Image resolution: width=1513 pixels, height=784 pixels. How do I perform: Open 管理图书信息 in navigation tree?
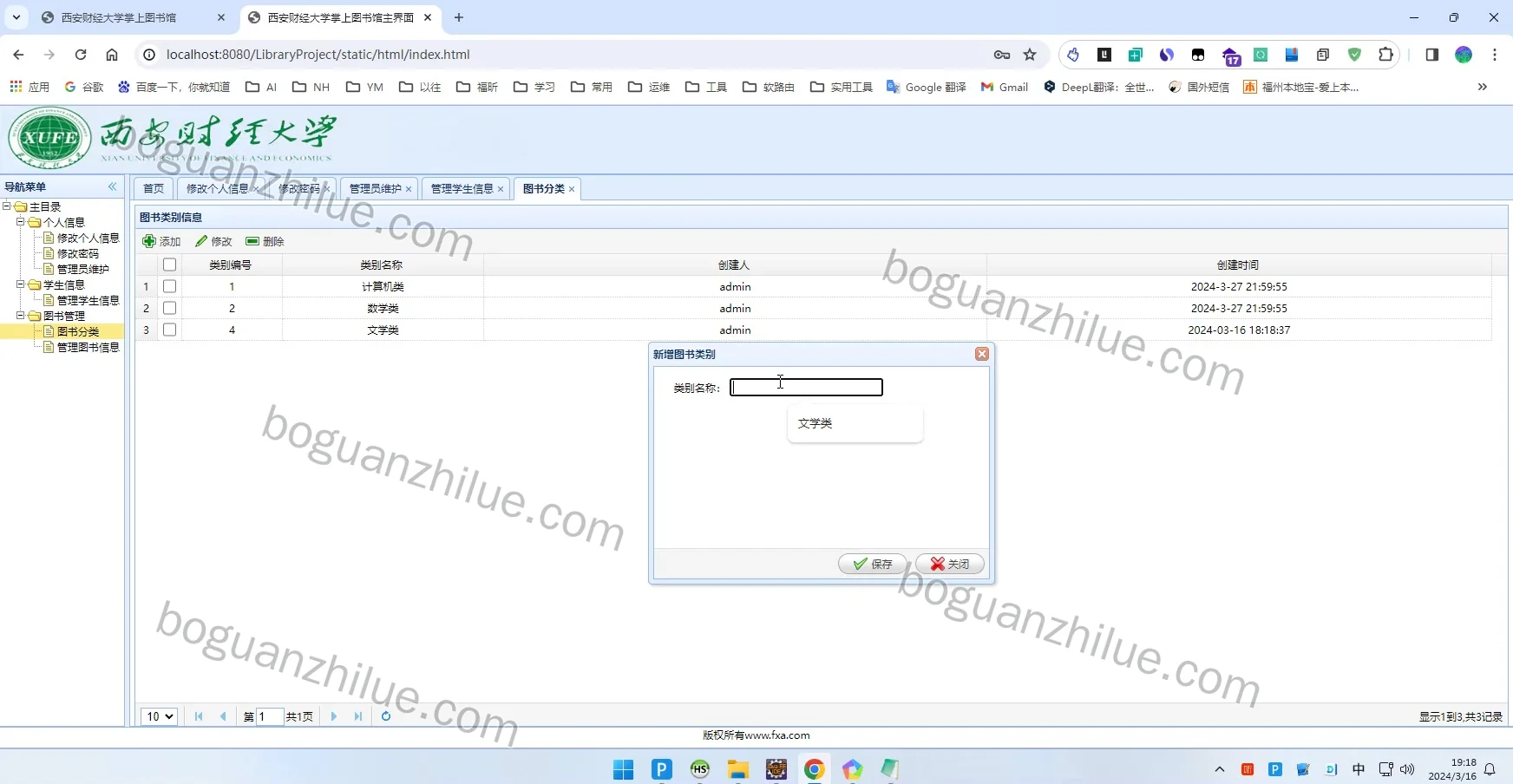[88, 347]
